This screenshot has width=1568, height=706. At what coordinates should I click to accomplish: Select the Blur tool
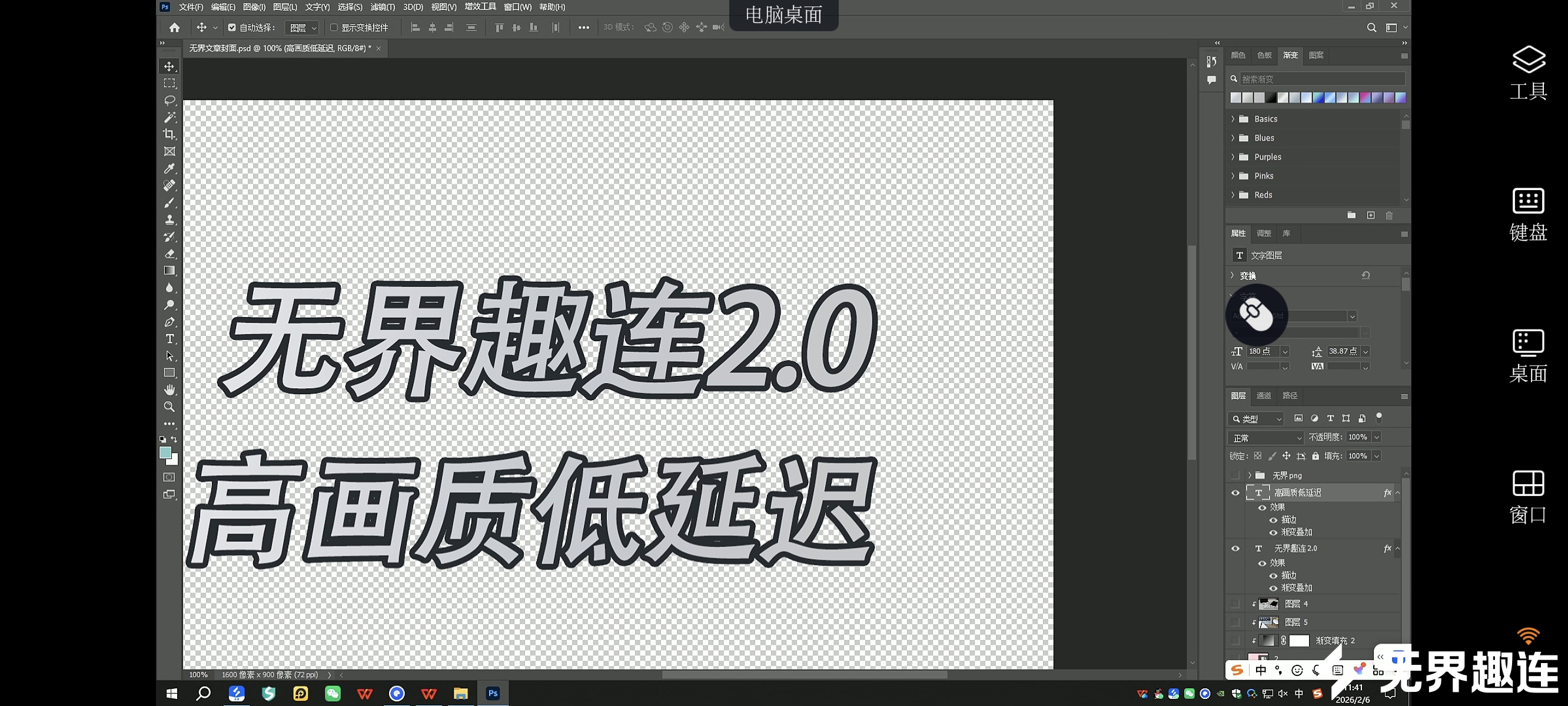(169, 288)
